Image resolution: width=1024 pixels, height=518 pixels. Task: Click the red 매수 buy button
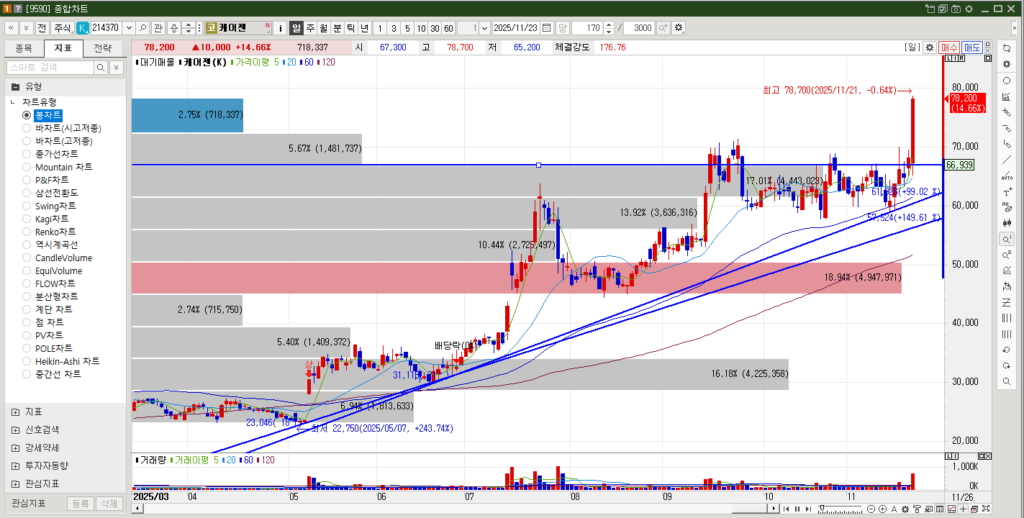(x=949, y=47)
